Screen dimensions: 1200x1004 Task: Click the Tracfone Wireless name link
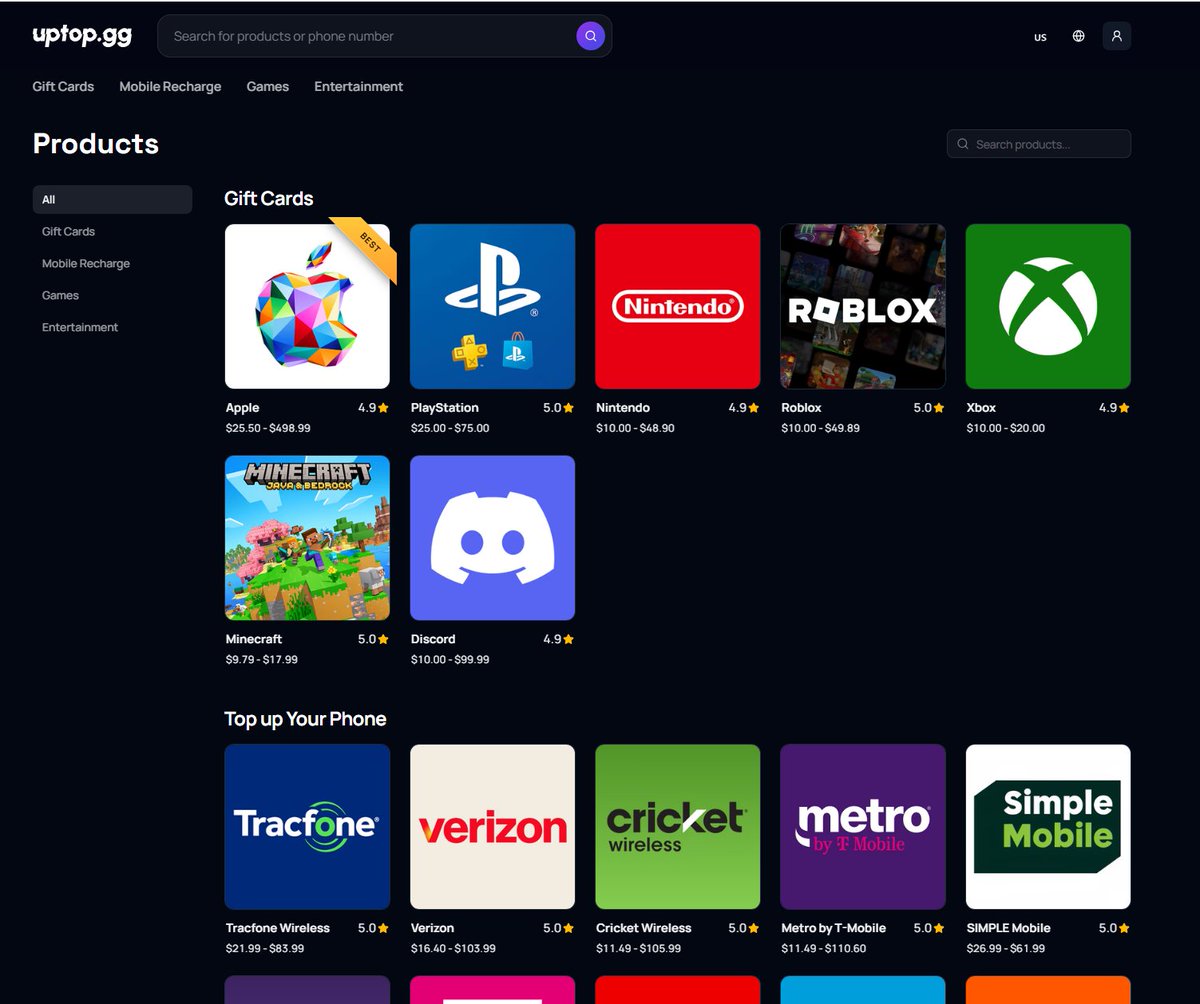(x=278, y=928)
